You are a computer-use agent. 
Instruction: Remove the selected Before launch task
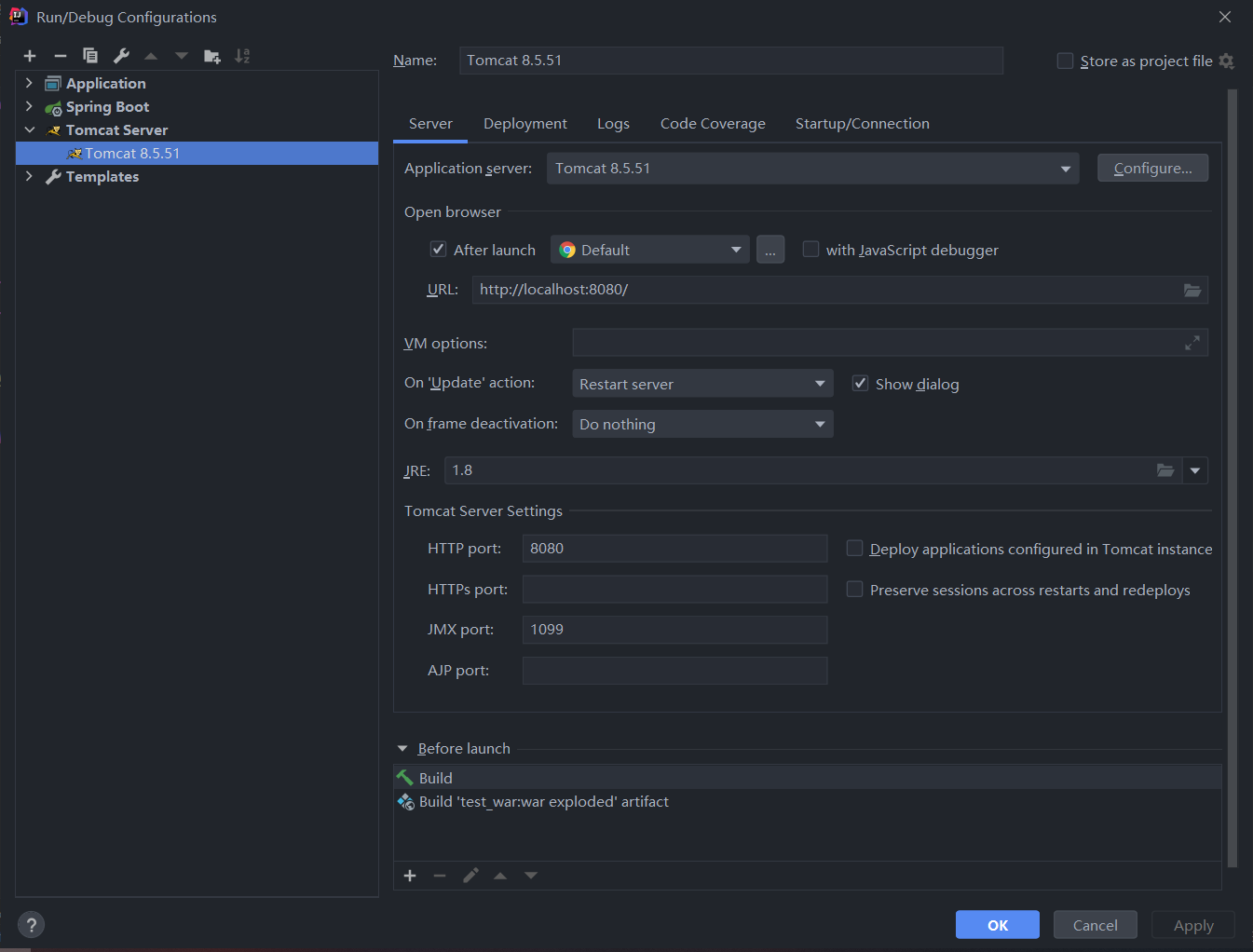440,876
